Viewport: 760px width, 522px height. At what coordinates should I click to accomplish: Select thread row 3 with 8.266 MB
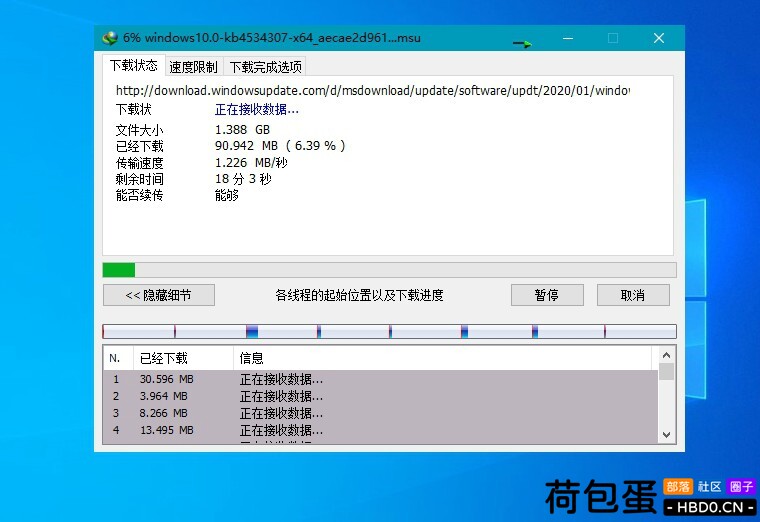[380, 413]
